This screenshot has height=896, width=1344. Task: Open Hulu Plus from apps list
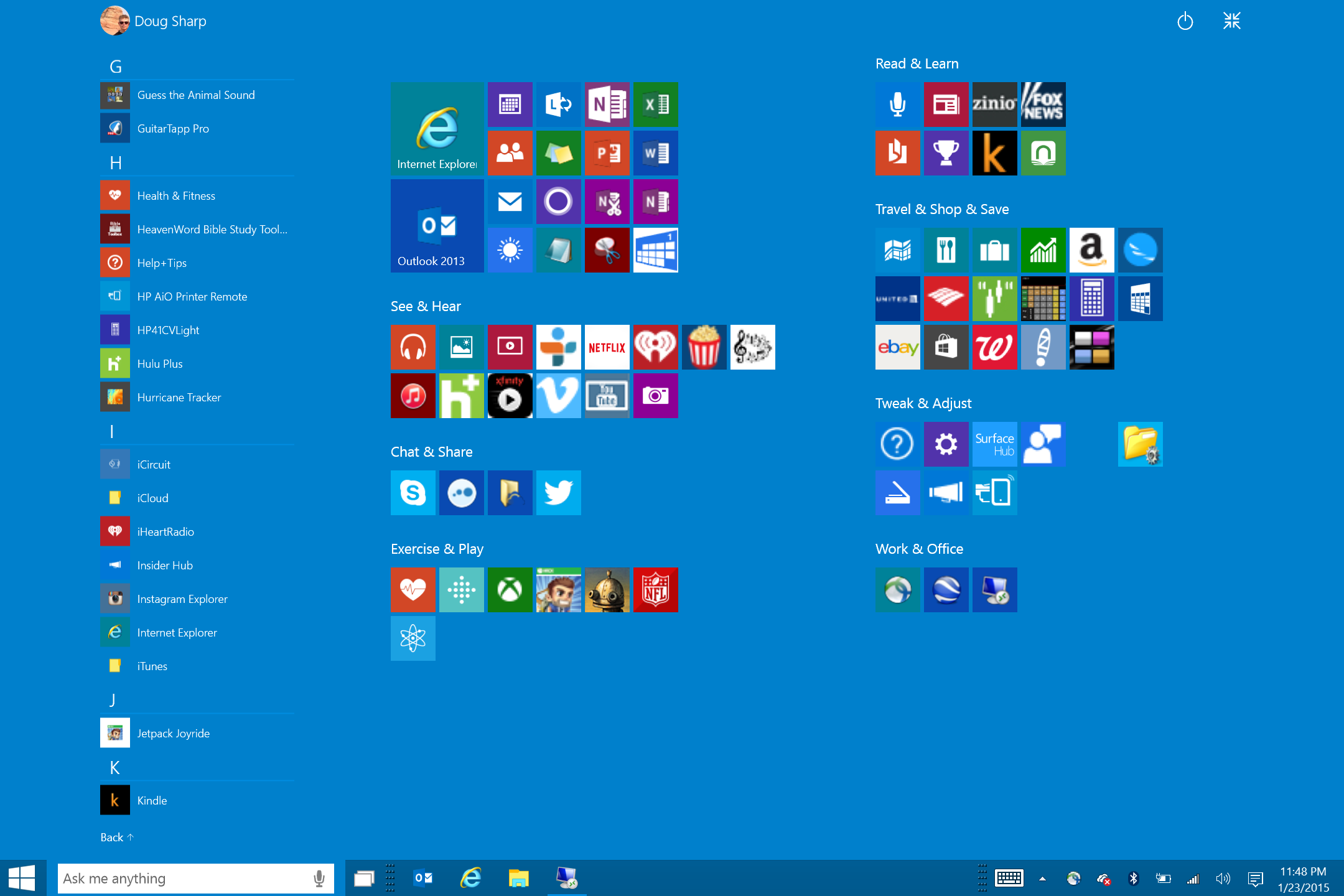tap(197, 364)
